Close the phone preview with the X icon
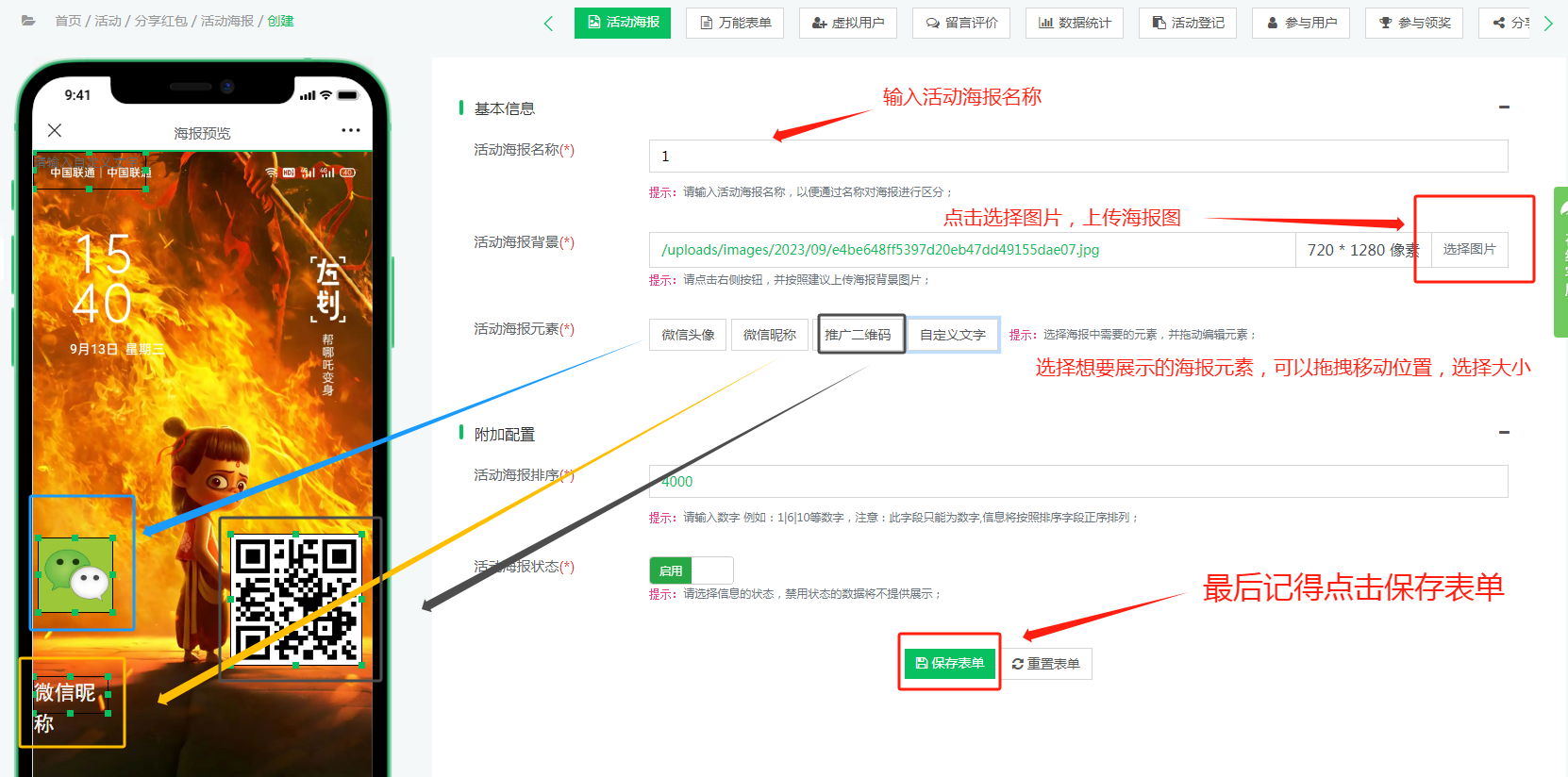Screen dimensions: 1568x777 click(55, 130)
